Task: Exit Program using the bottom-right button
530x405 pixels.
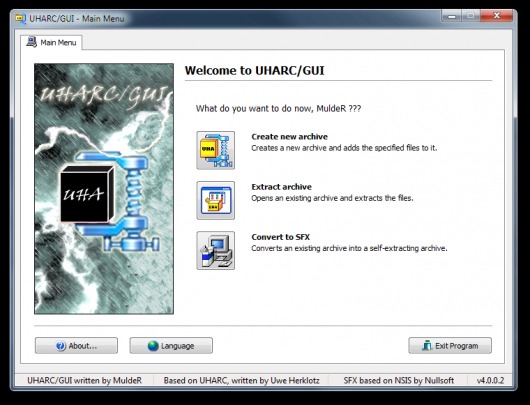Action: pyautogui.click(x=450, y=346)
